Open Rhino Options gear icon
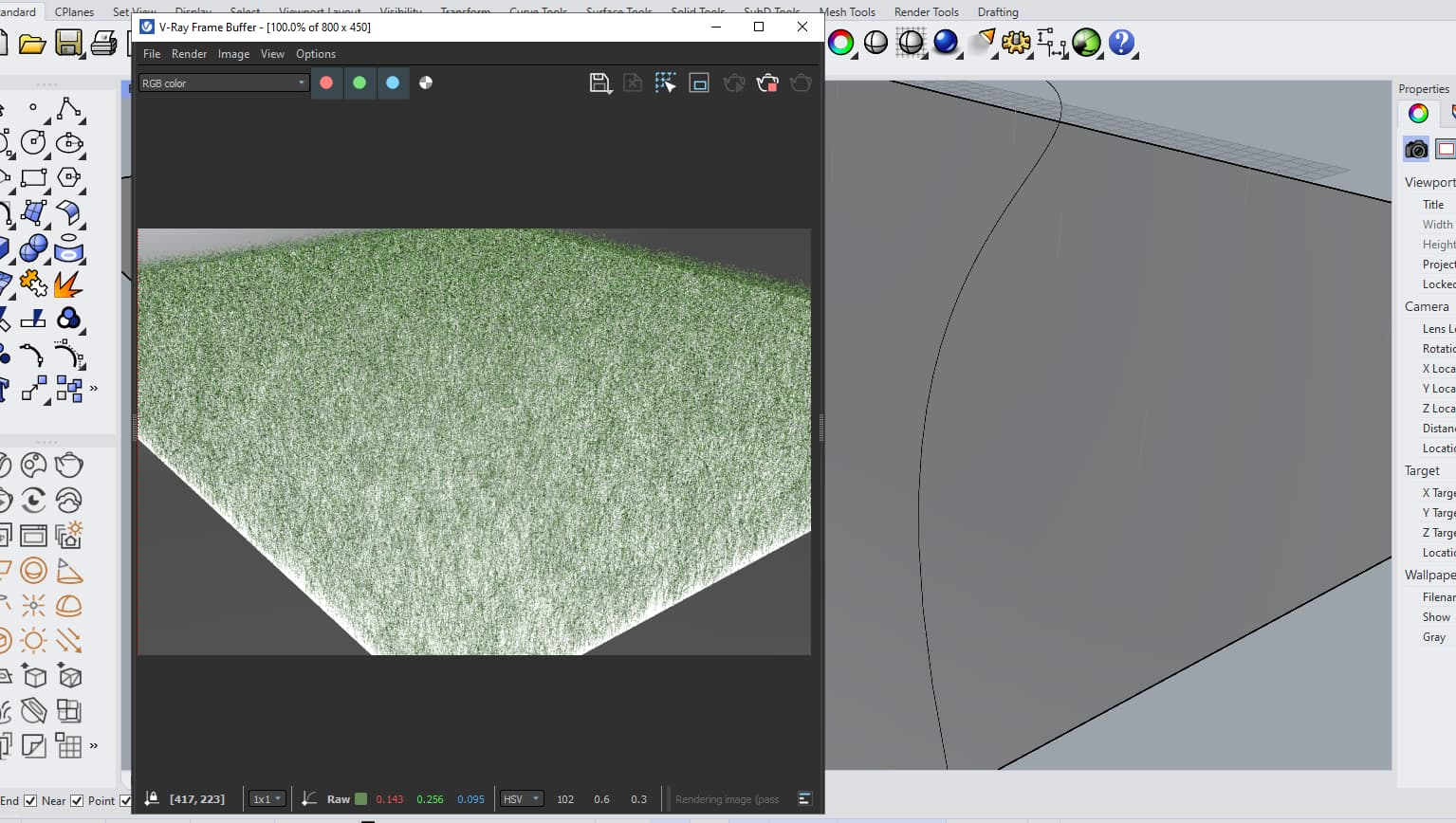This screenshot has height=823, width=1456. click(x=1015, y=43)
